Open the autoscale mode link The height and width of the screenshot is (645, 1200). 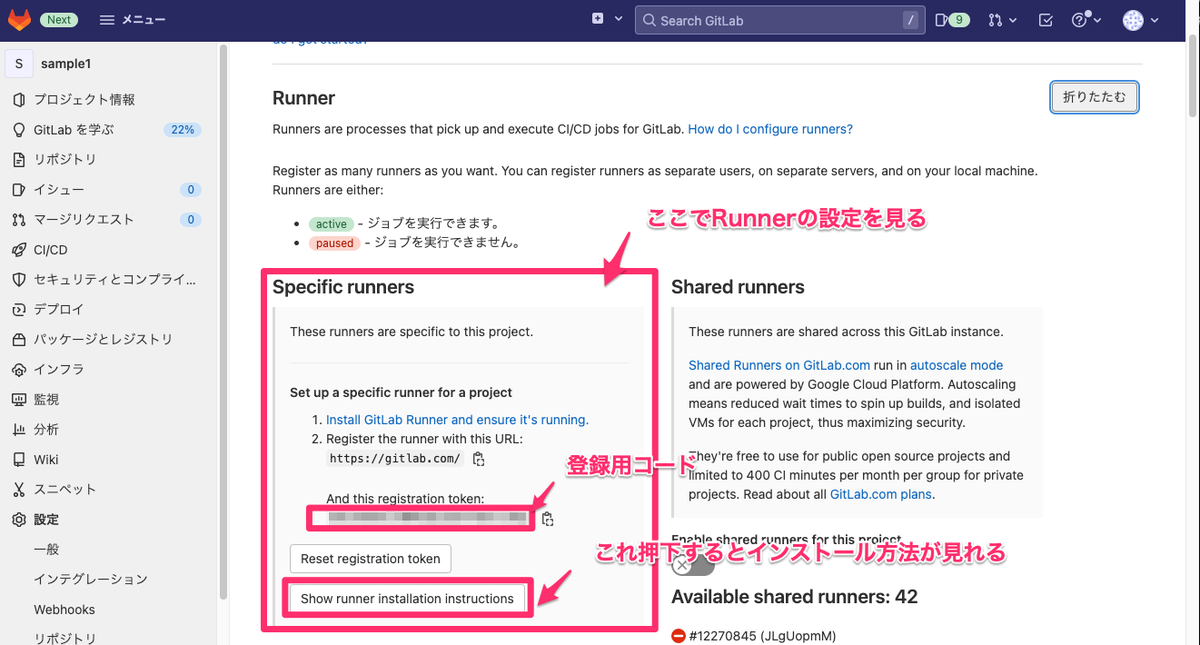coord(956,366)
